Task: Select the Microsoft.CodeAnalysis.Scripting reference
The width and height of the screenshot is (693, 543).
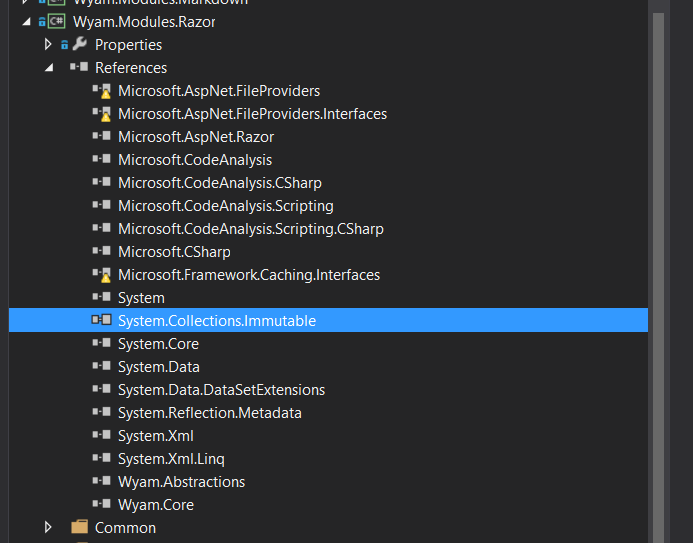Action: (x=226, y=205)
